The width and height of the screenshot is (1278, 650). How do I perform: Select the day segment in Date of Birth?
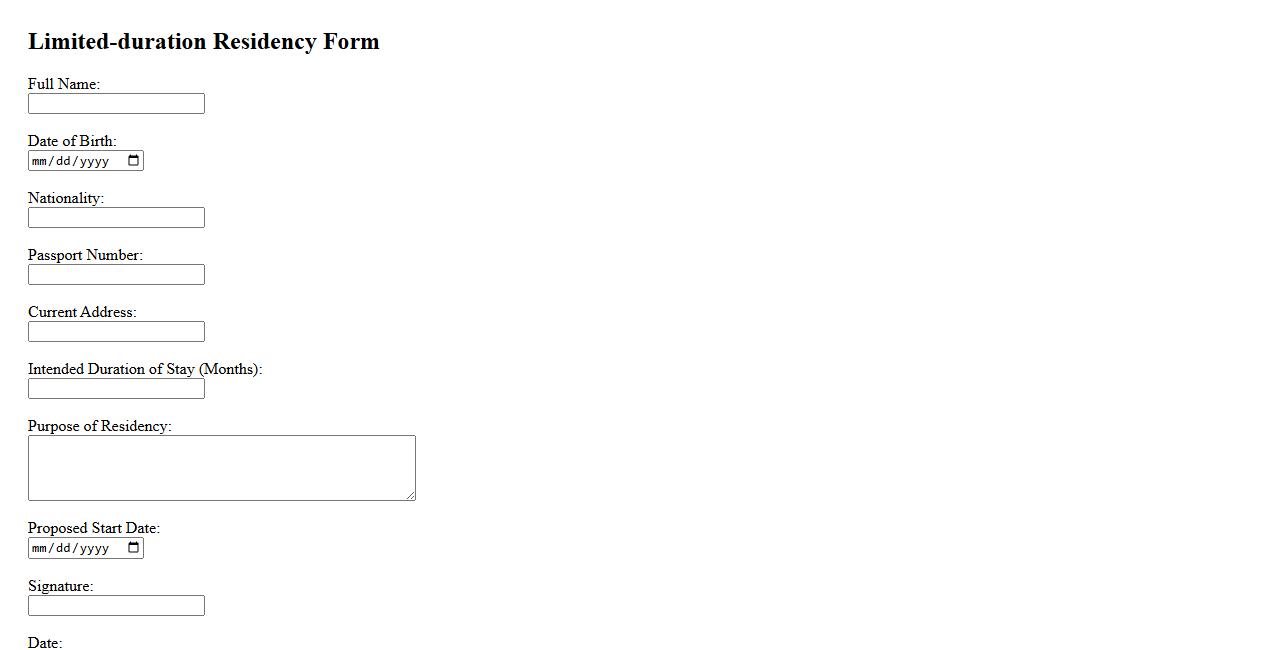63,161
